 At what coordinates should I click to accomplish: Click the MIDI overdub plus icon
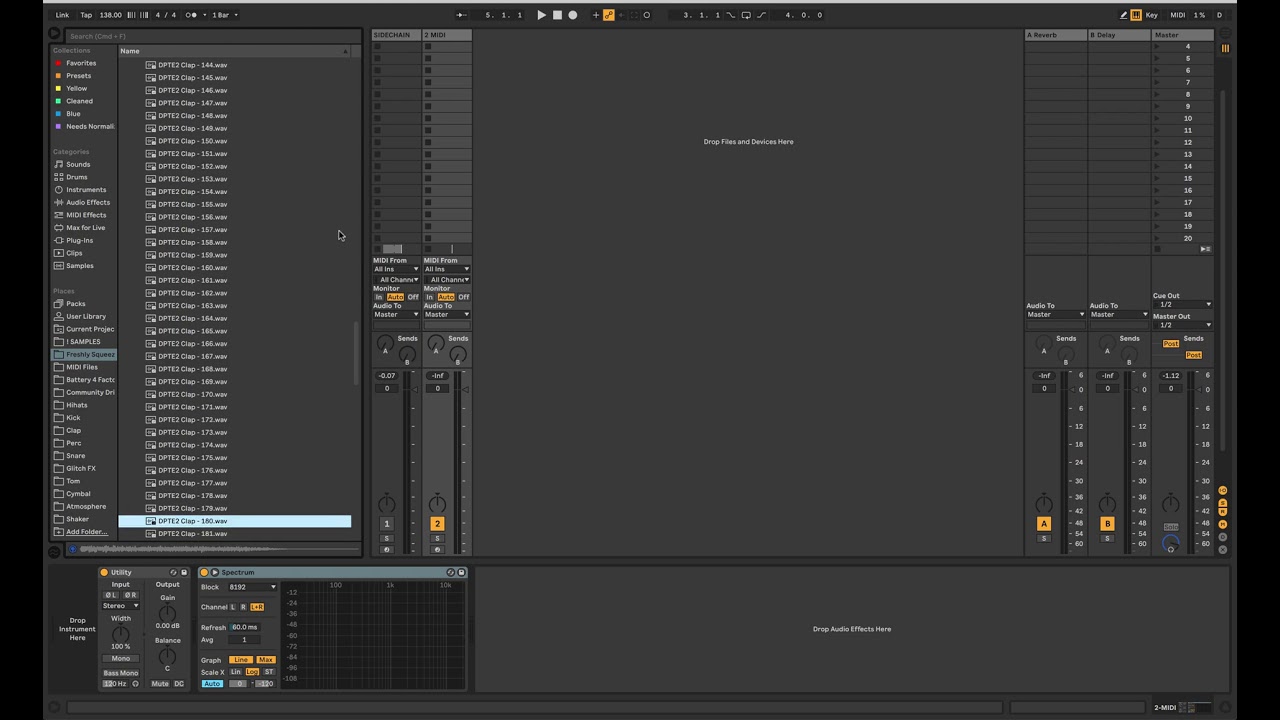[596, 15]
